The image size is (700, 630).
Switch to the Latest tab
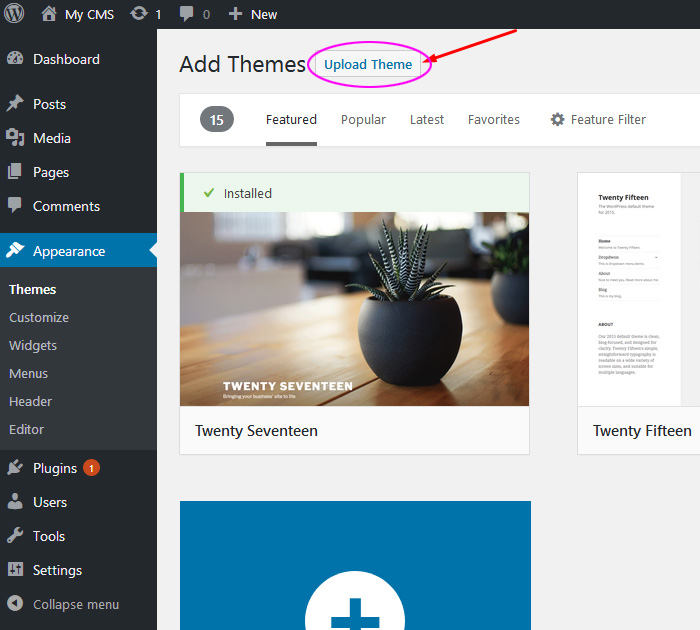(427, 119)
